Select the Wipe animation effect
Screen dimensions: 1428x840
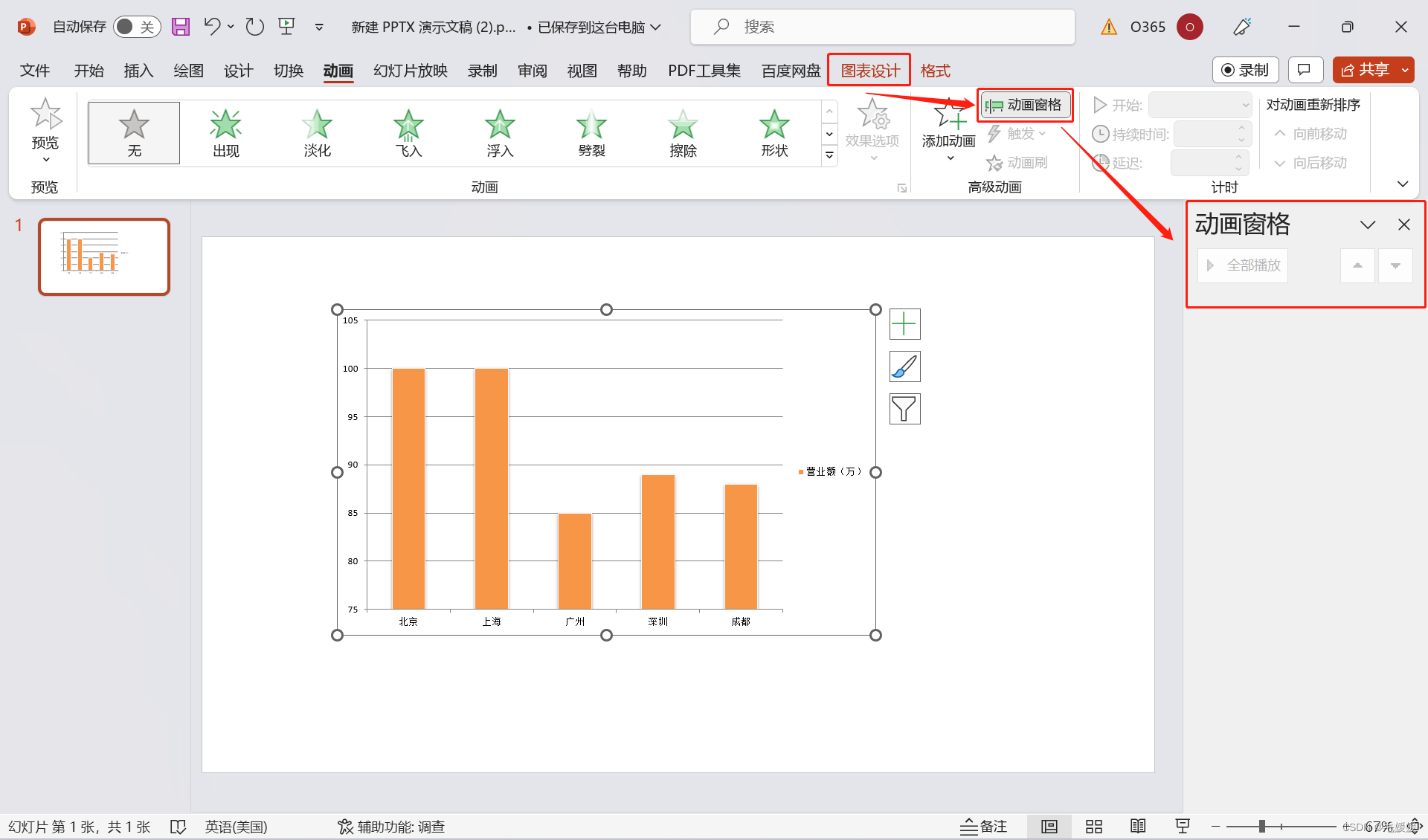pos(683,133)
